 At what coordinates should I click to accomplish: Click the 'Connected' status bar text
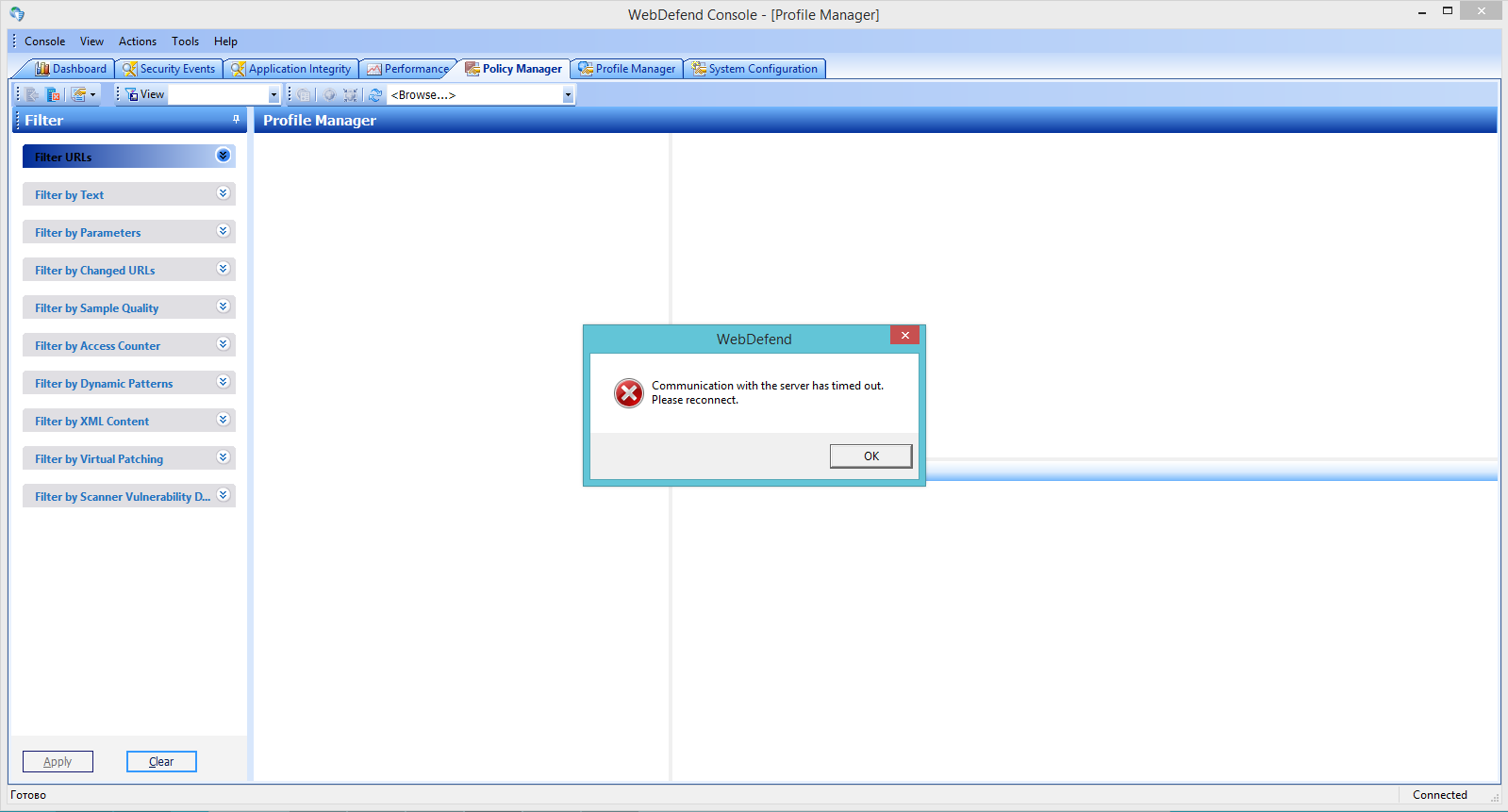[1440, 795]
